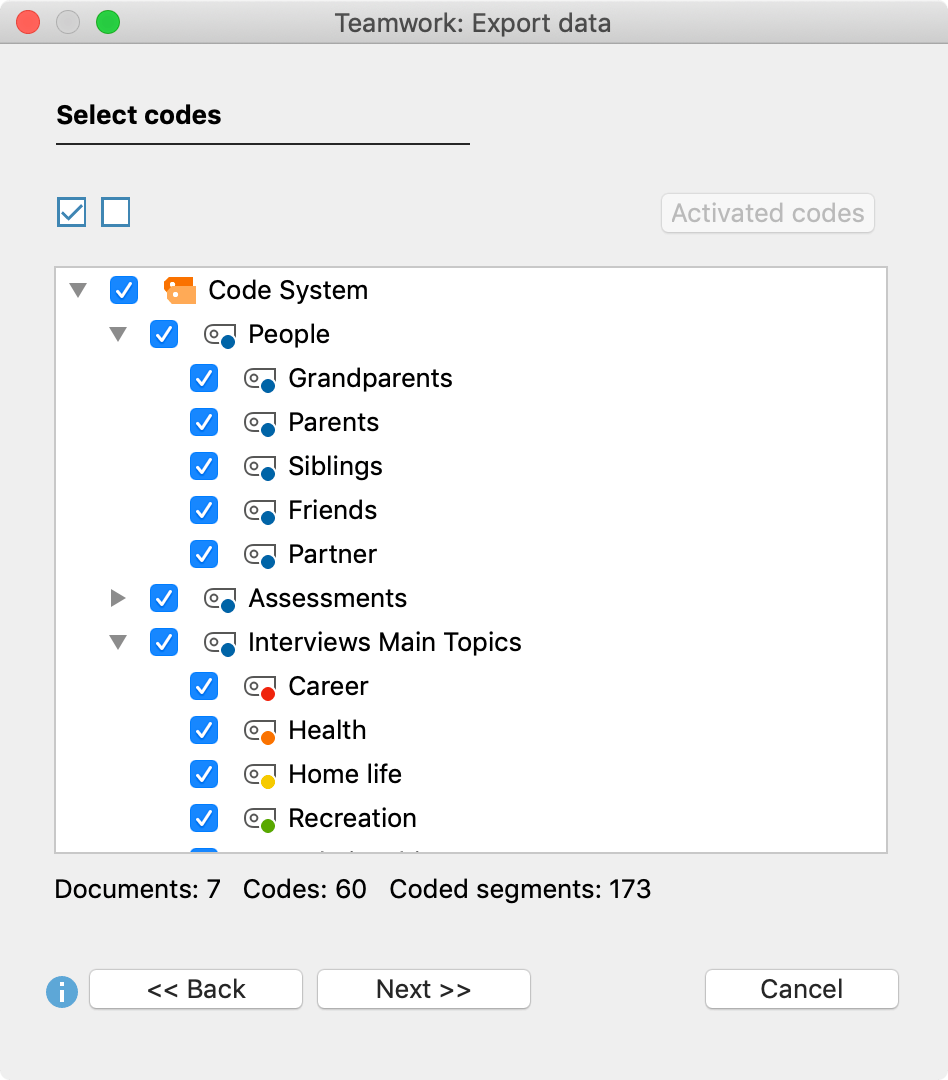Select the Partner row label
The height and width of the screenshot is (1080, 948).
(333, 554)
